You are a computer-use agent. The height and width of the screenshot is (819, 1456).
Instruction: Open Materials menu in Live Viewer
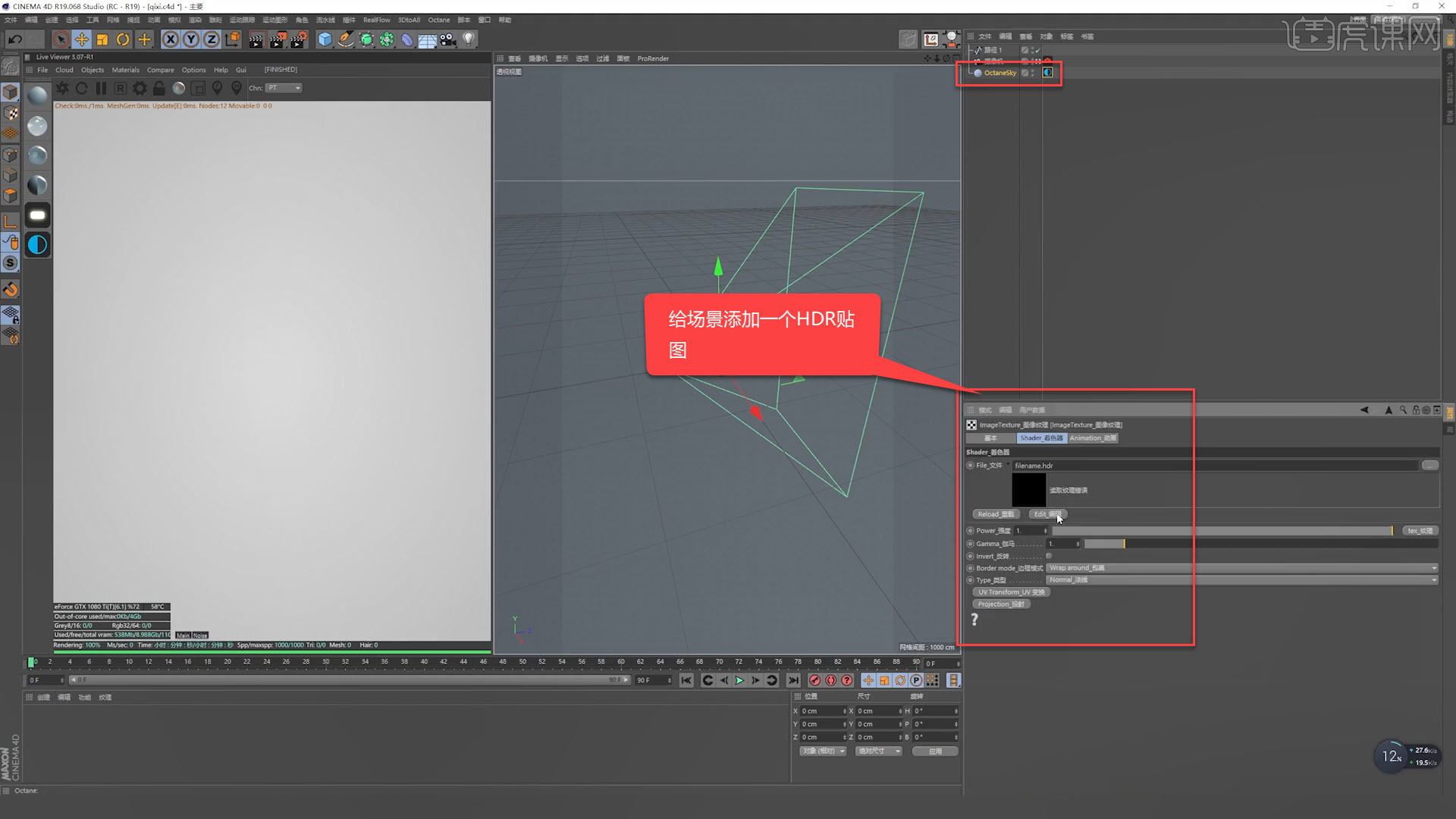point(125,70)
